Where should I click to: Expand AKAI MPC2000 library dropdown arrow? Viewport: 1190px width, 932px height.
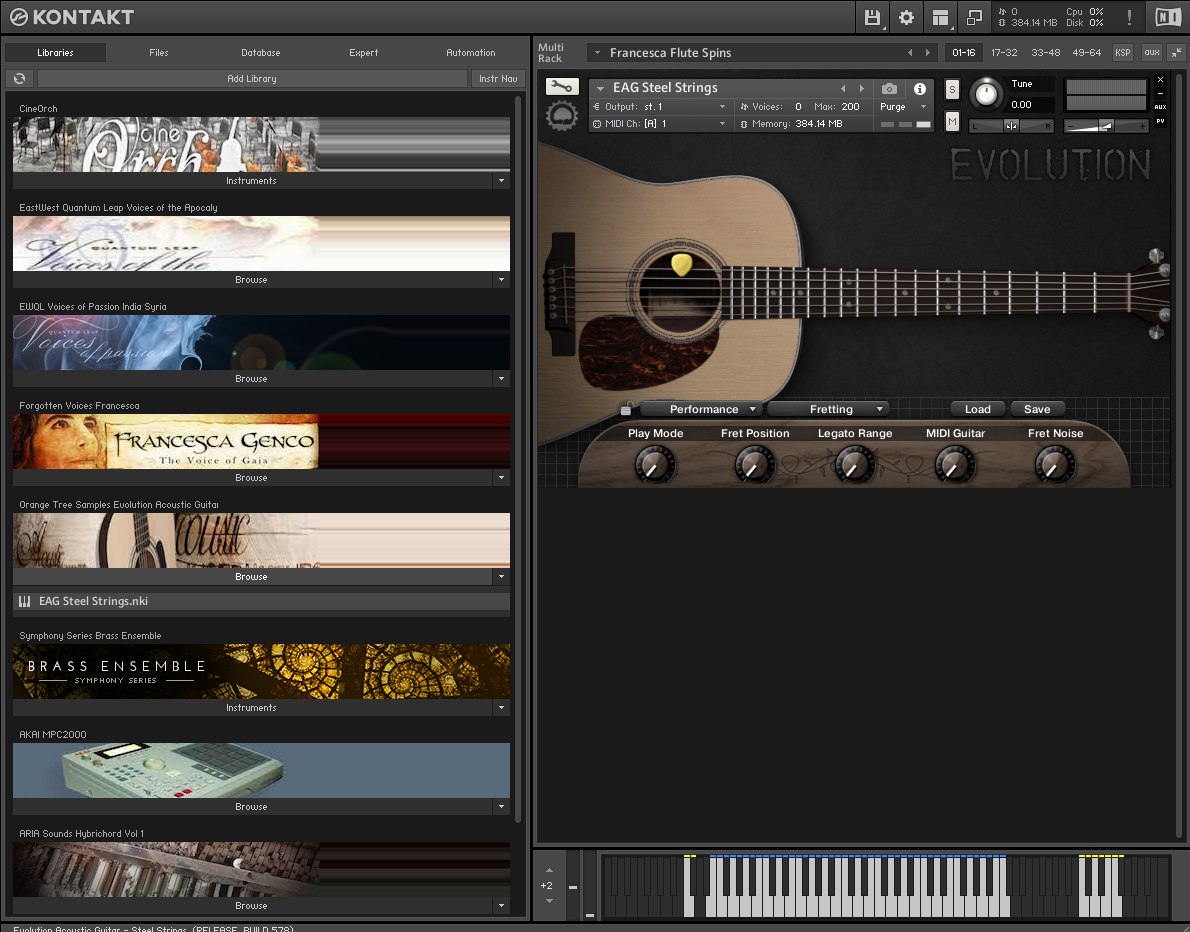501,807
